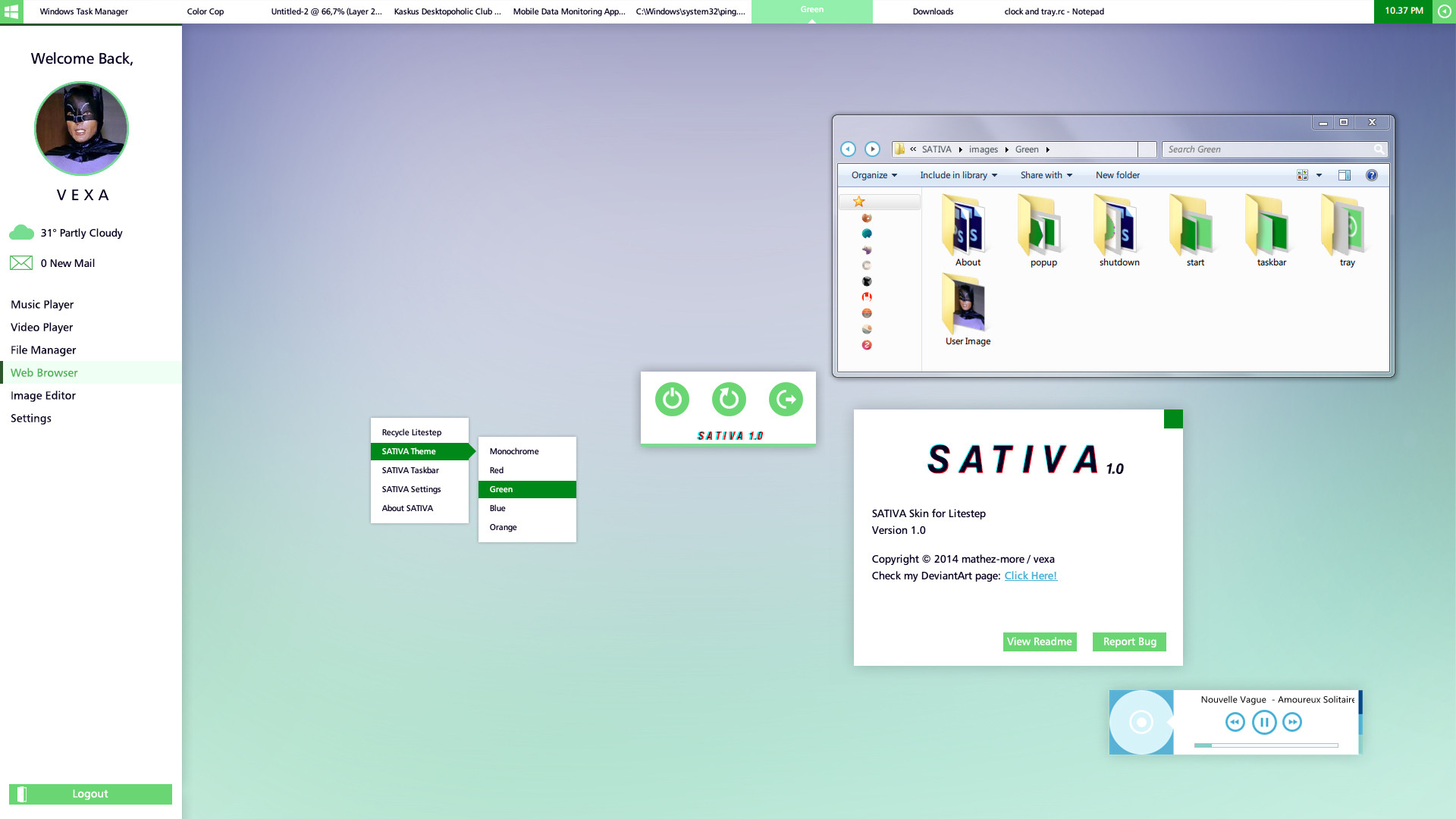Click the green restart circular arrow button

pyautogui.click(x=729, y=399)
